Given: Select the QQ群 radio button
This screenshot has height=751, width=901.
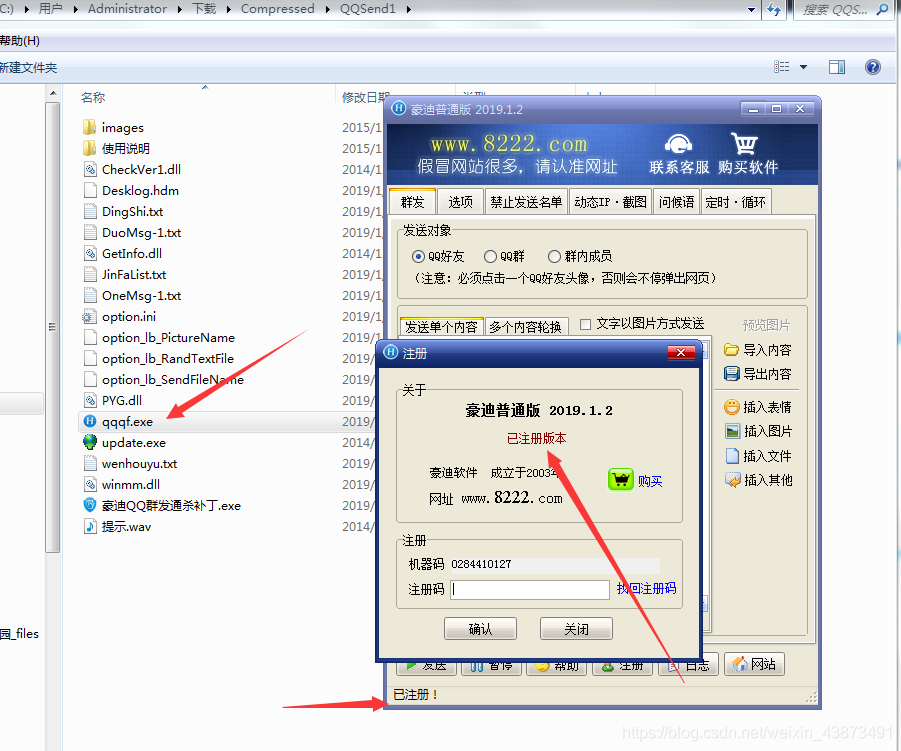Looking at the screenshot, I should coord(490,256).
